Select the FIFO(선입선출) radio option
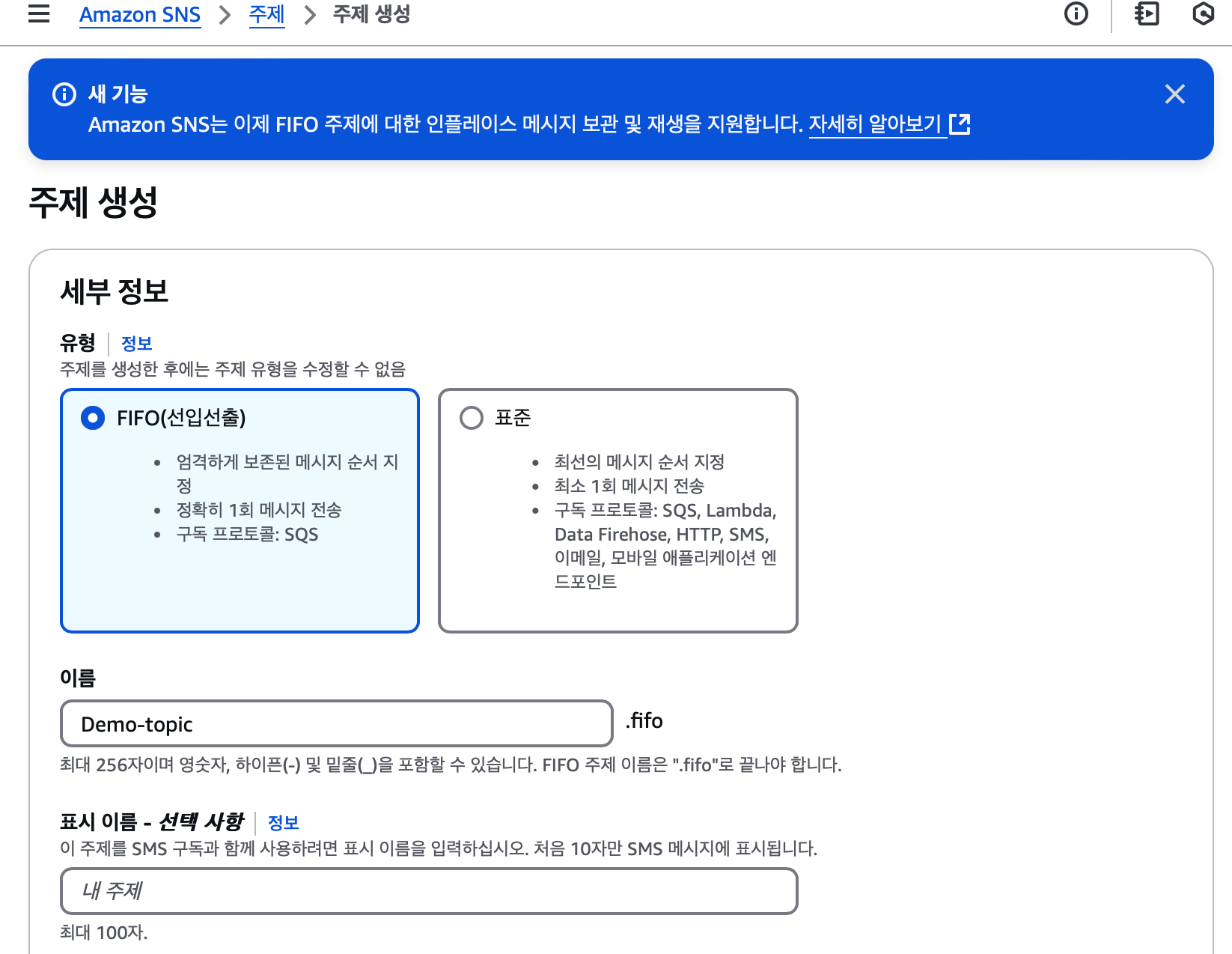This screenshot has width=1232, height=954. point(93,418)
